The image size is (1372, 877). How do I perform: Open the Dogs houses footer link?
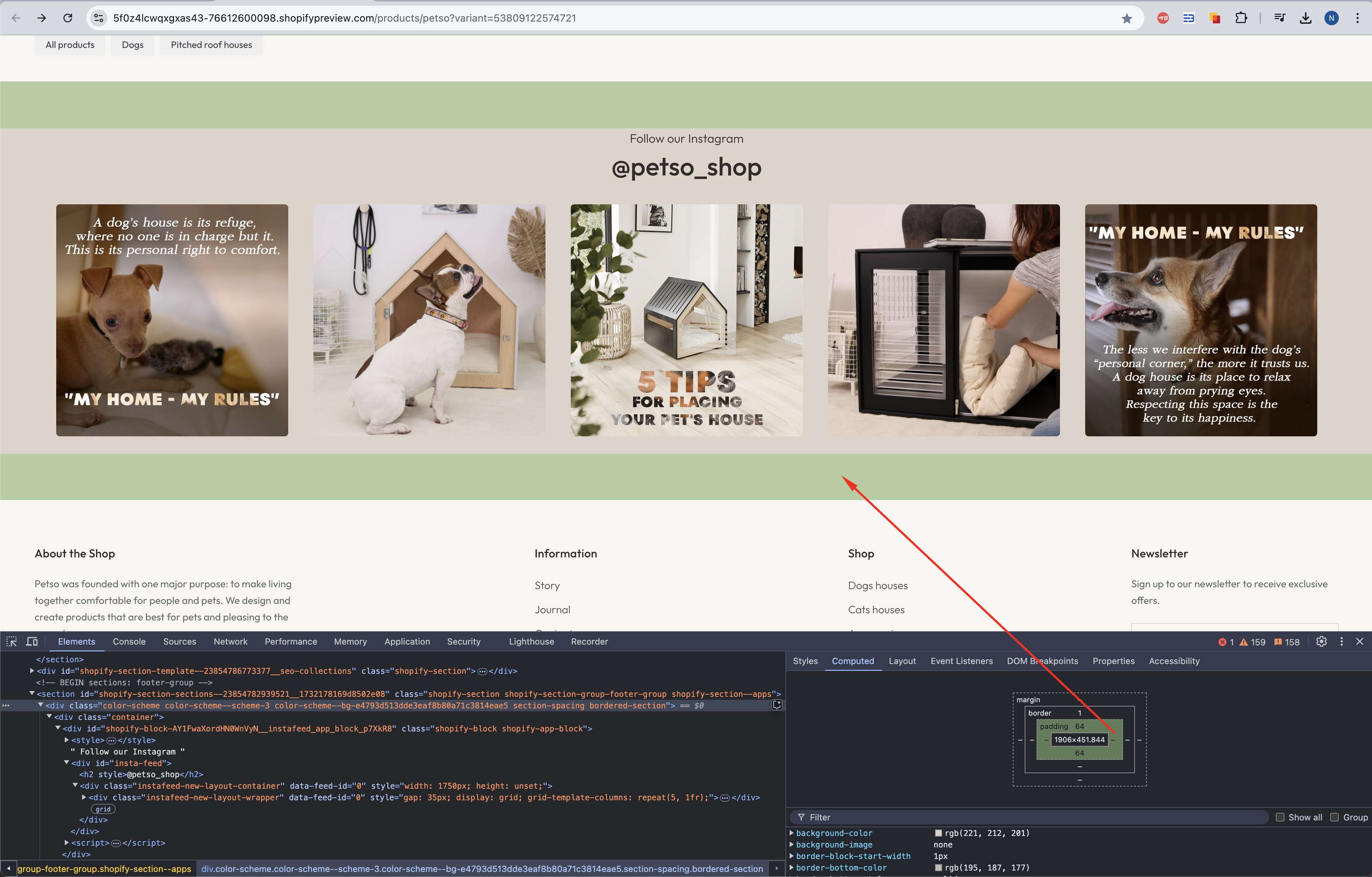[x=877, y=586]
